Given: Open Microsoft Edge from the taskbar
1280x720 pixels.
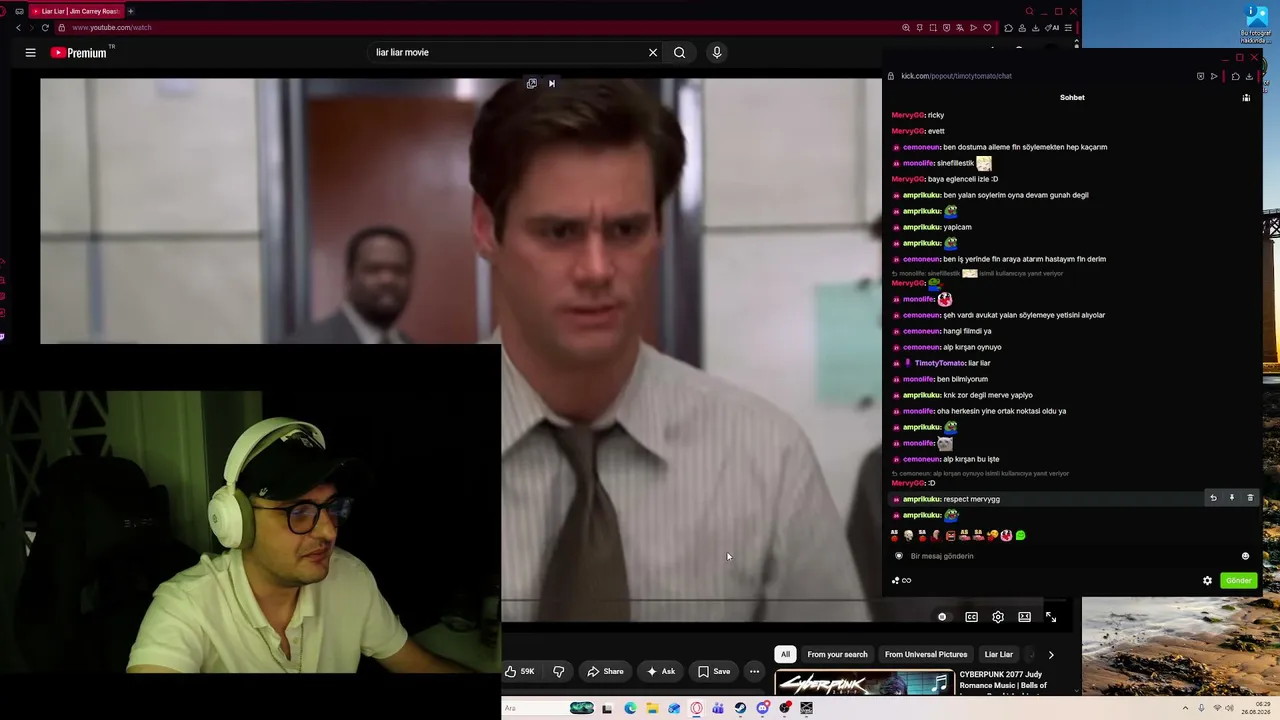Looking at the screenshot, I should coord(630,708).
